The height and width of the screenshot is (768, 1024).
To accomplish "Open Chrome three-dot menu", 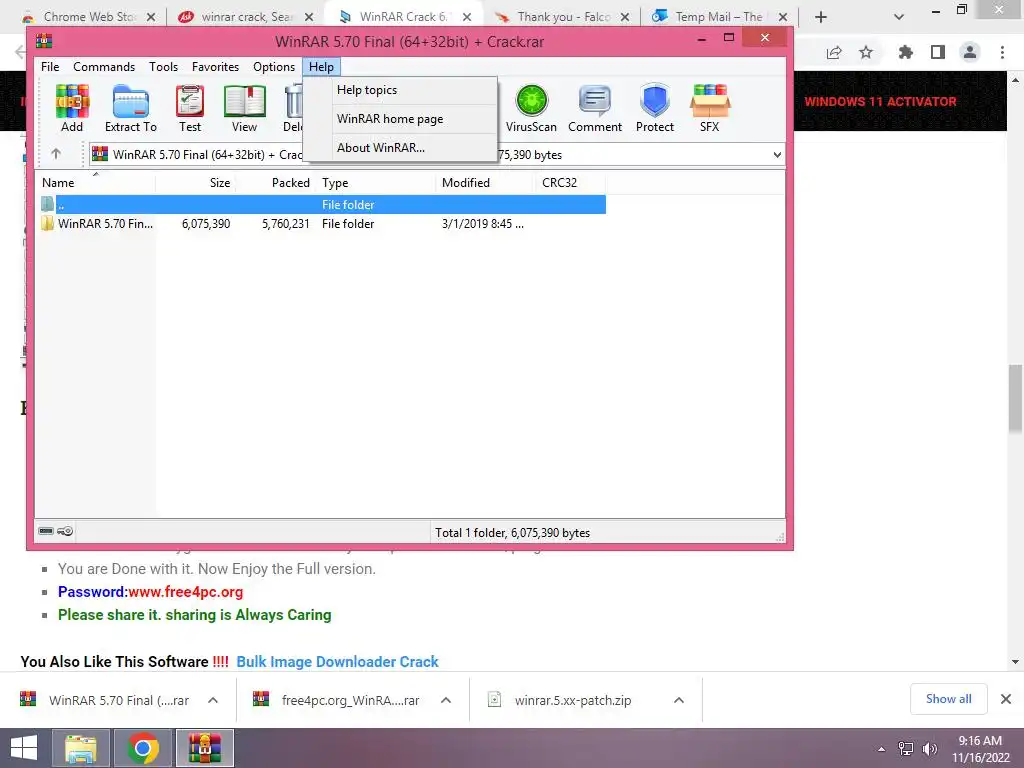I will tap(1002, 52).
